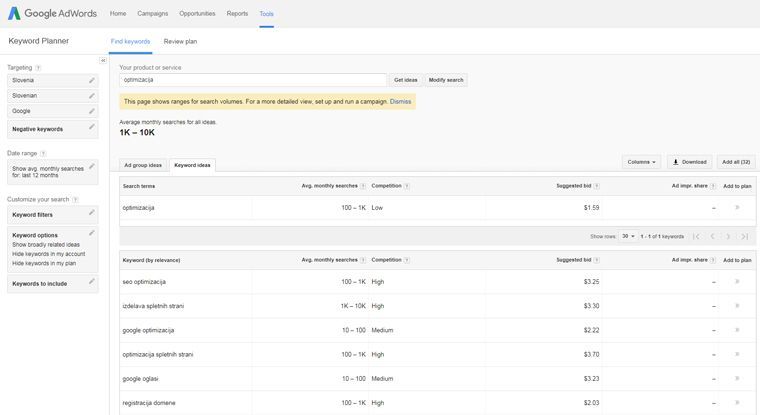The height and width of the screenshot is (415, 760).
Task: Edit the Google network pencil icon
Action: [x=92, y=111]
